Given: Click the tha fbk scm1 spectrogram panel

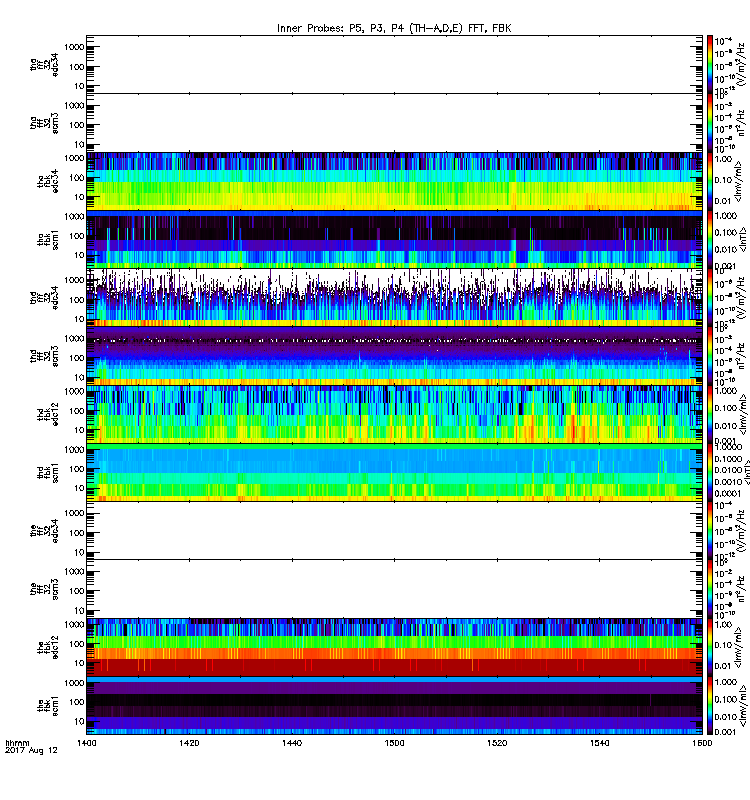Looking at the screenshot, I should click(x=394, y=240).
